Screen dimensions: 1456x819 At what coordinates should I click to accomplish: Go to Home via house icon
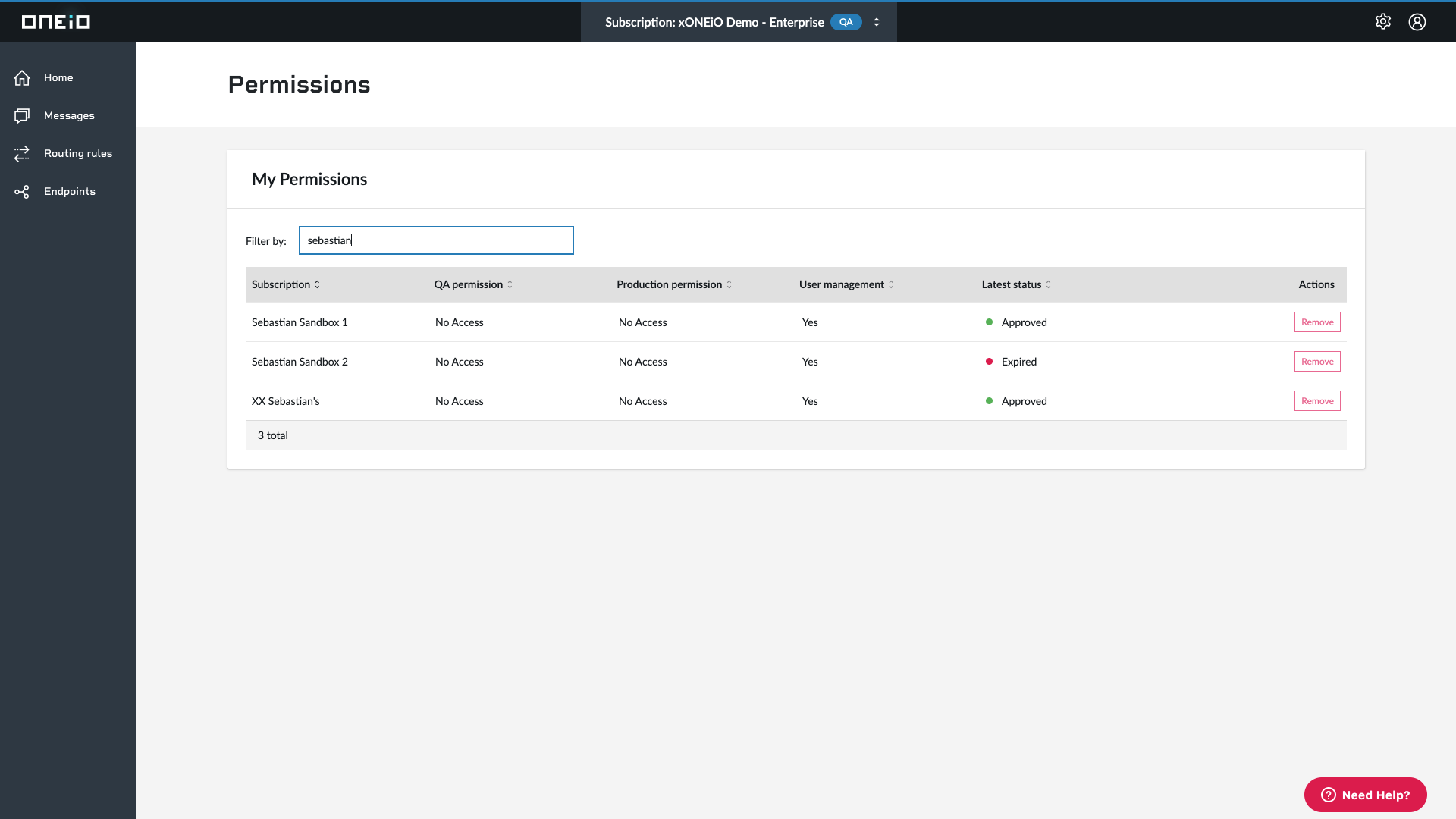pyautogui.click(x=22, y=77)
